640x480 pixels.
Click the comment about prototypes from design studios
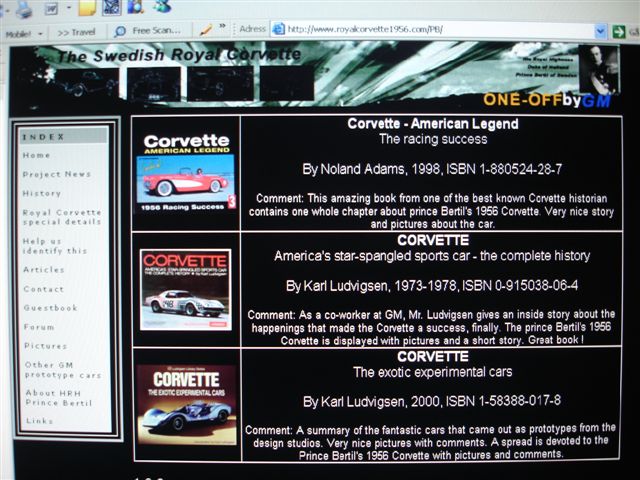pos(431,442)
